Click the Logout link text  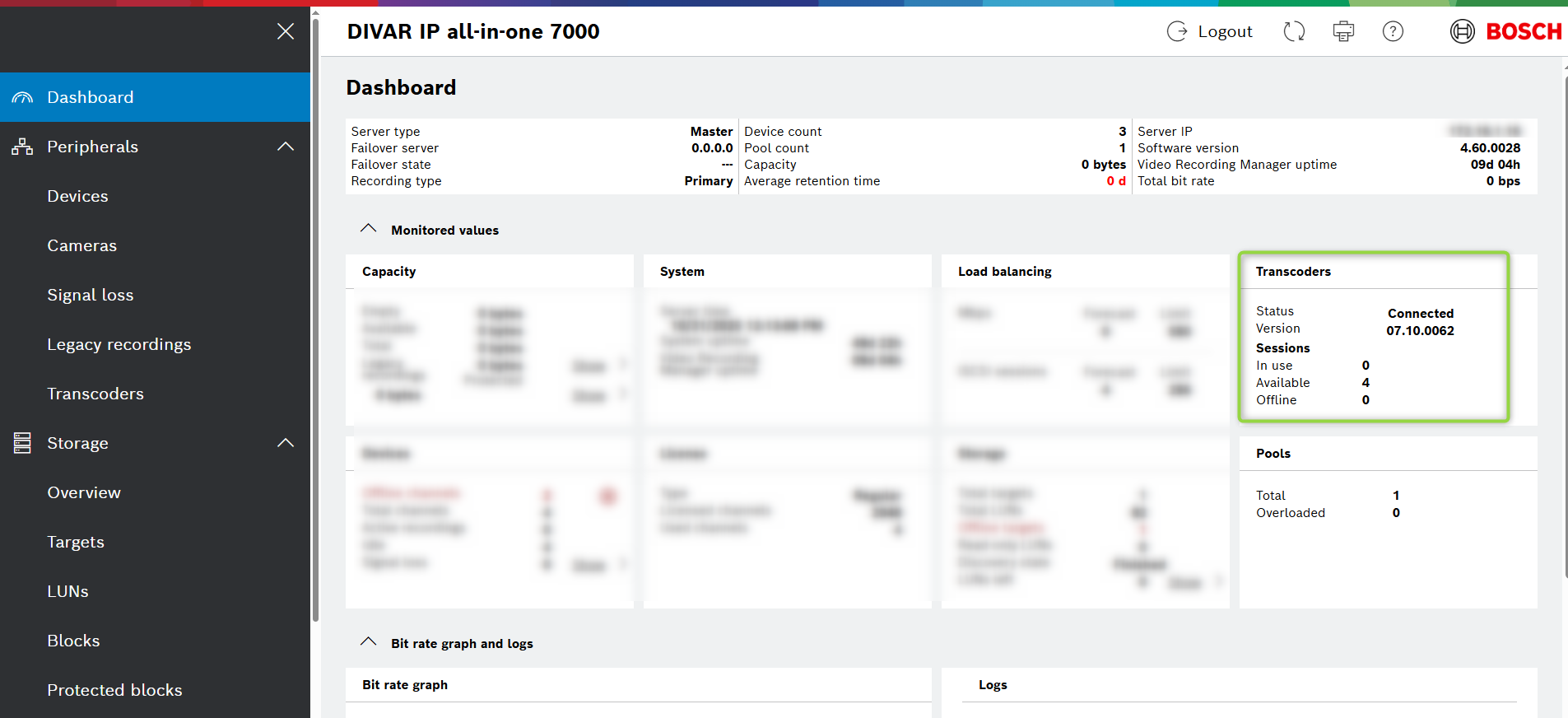(1225, 31)
